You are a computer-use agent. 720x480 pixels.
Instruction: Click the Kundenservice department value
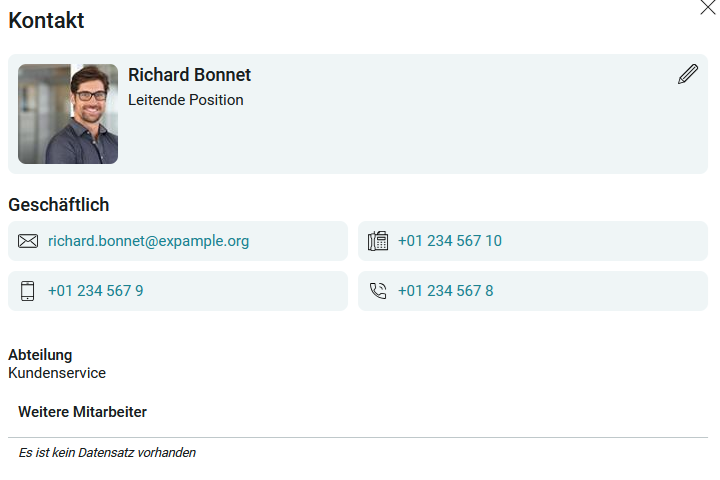point(57,373)
